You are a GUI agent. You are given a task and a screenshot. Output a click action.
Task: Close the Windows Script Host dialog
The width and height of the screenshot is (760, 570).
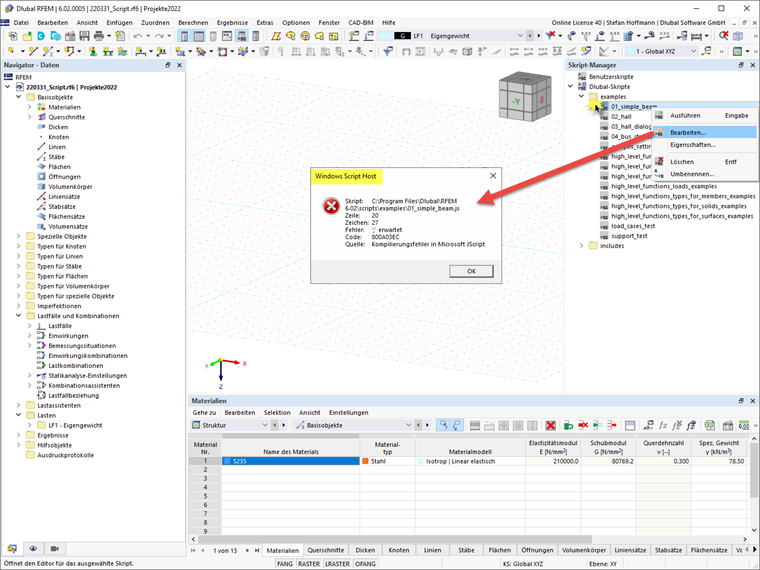coord(493,176)
